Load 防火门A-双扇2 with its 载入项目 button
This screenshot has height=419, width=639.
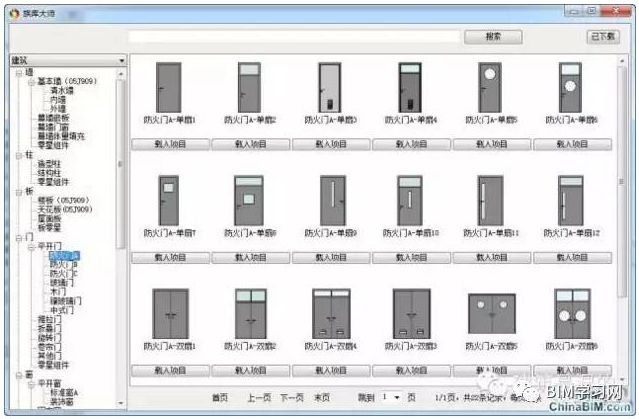pyautogui.click(x=251, y=370)
